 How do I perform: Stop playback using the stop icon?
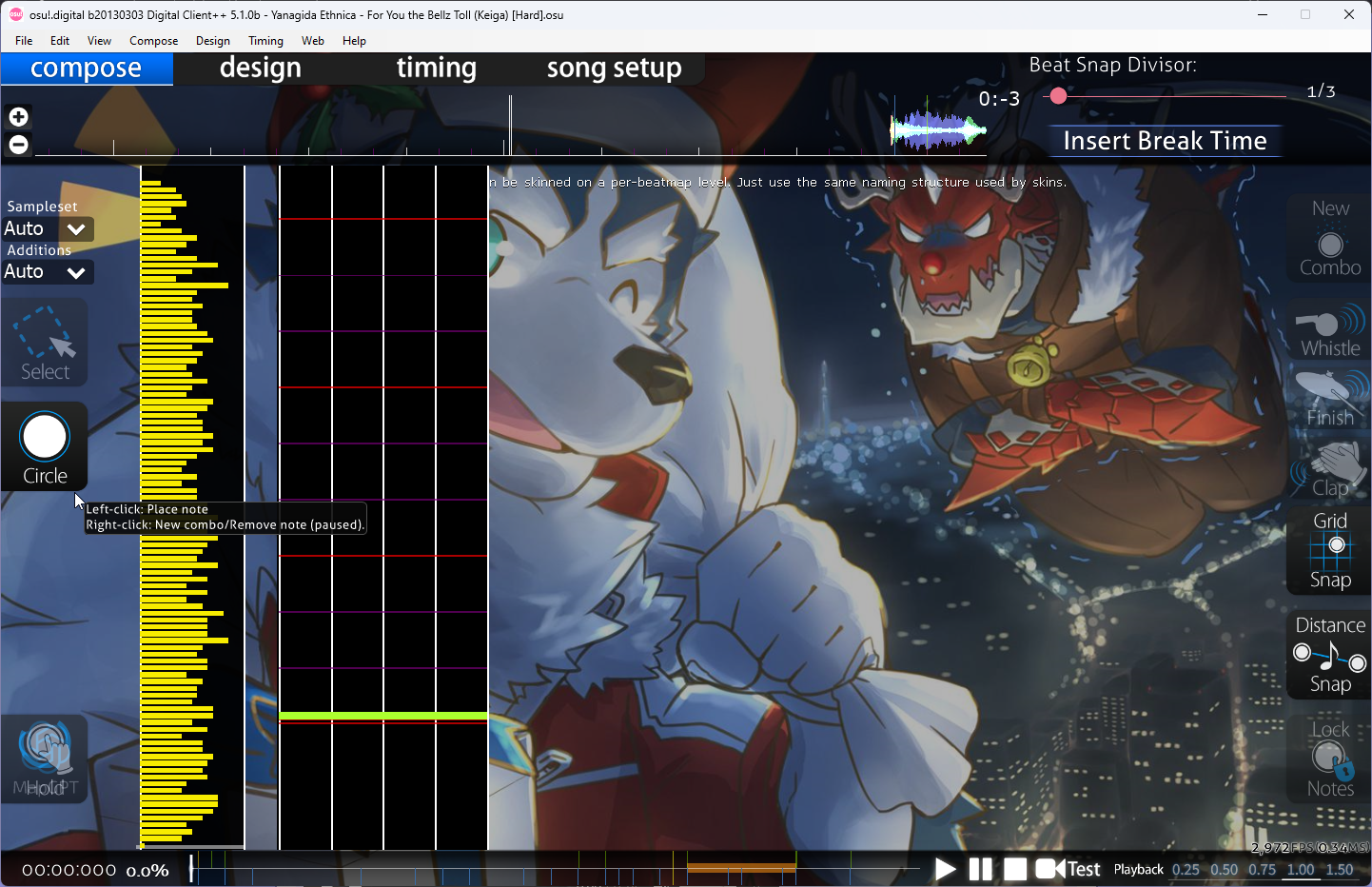point(1015,869)
